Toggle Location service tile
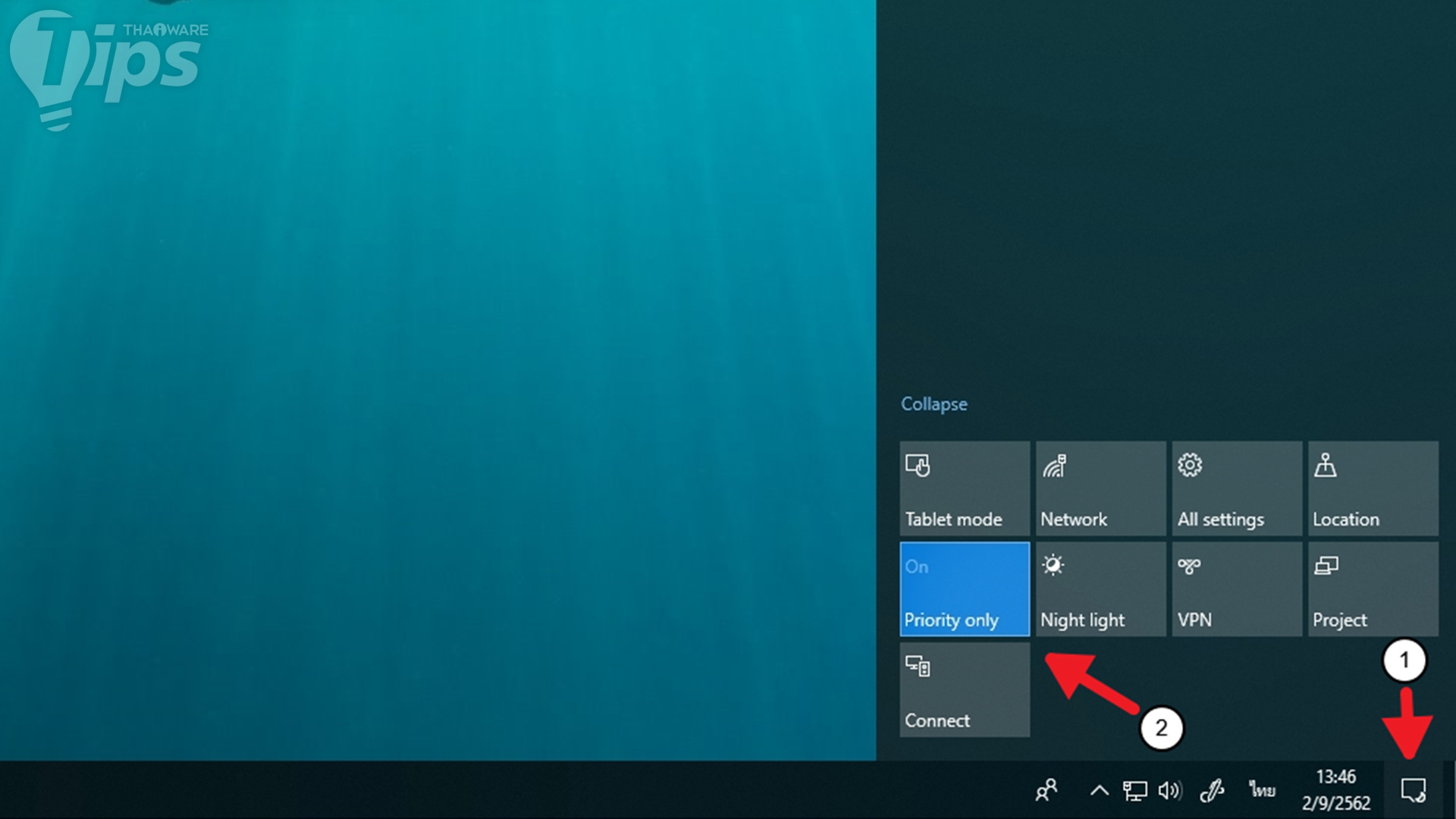Screen dimensions: 1456x819 [1373, 488]
